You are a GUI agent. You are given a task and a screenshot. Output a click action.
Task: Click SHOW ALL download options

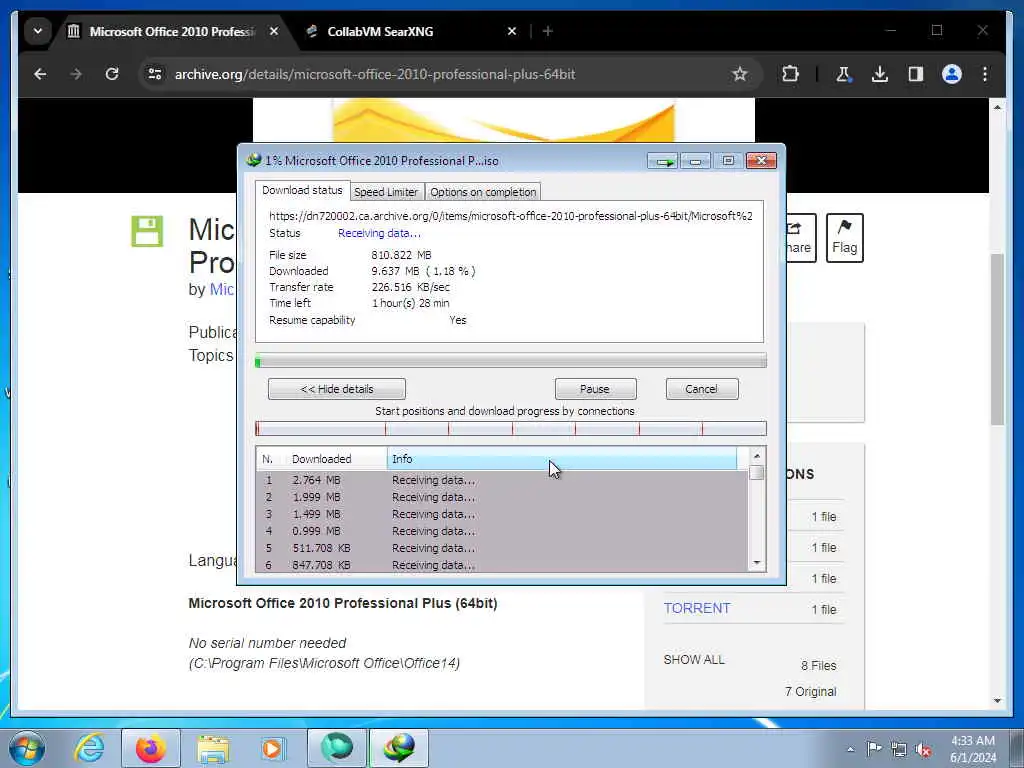pyautogui.click(x=694, y=660)
